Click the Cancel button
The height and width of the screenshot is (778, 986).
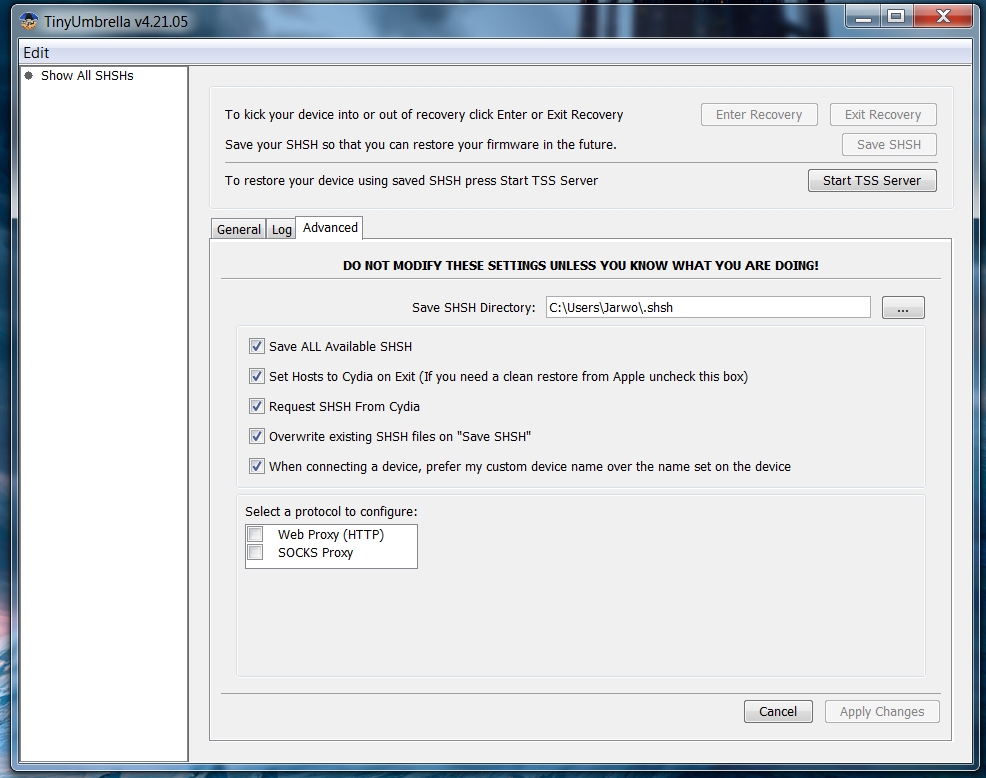(x=778, y=712)
